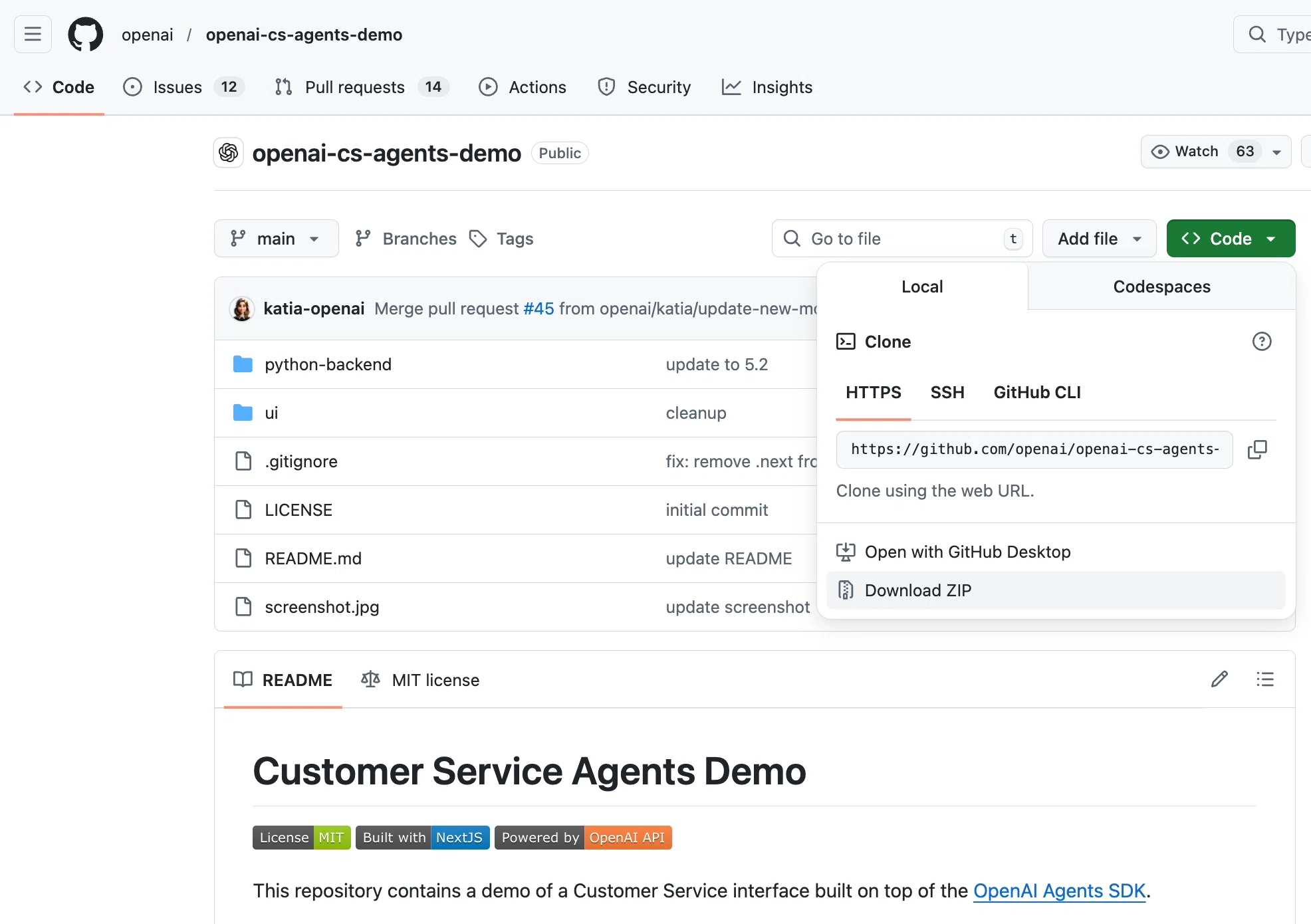Click the terminal icon beside the Clone heading
This screenshot has height=924, width=1311.
[x=846, y=342]
